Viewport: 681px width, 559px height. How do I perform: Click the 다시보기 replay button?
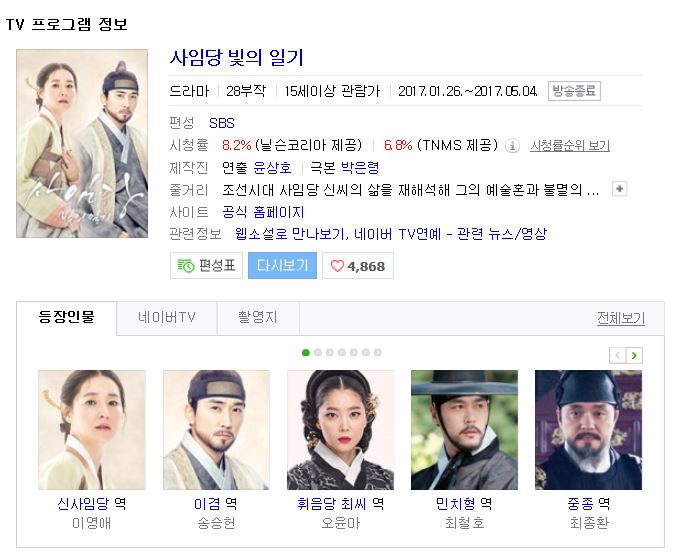tap(282, 265)
